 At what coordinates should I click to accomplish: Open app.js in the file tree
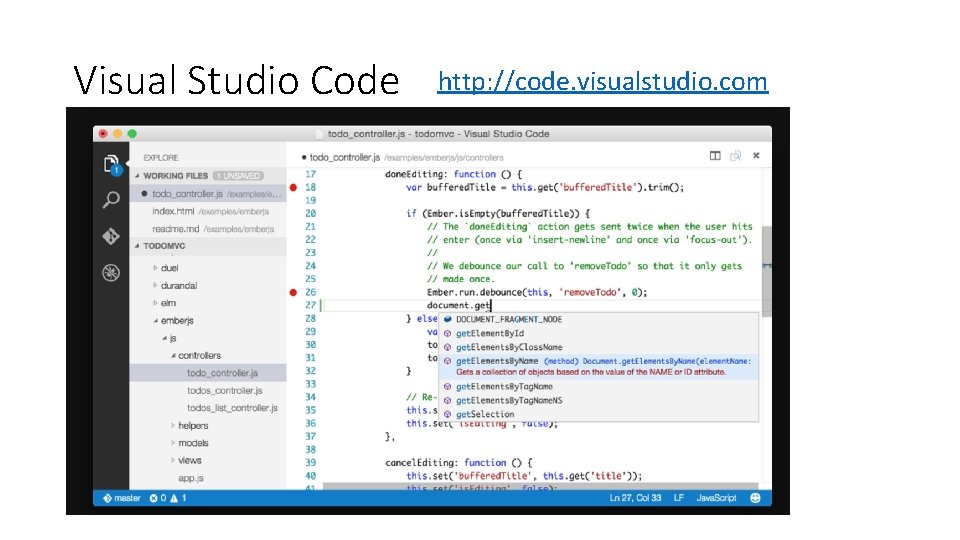tap(190, 478)
